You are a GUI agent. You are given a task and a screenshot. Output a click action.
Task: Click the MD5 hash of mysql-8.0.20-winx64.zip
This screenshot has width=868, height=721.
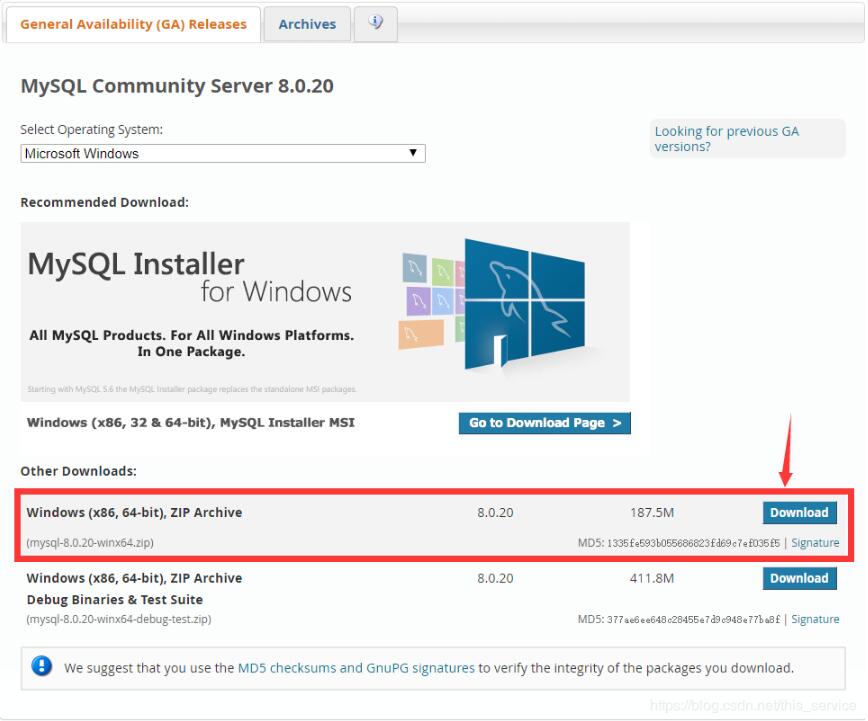click(x=717, y=542)
